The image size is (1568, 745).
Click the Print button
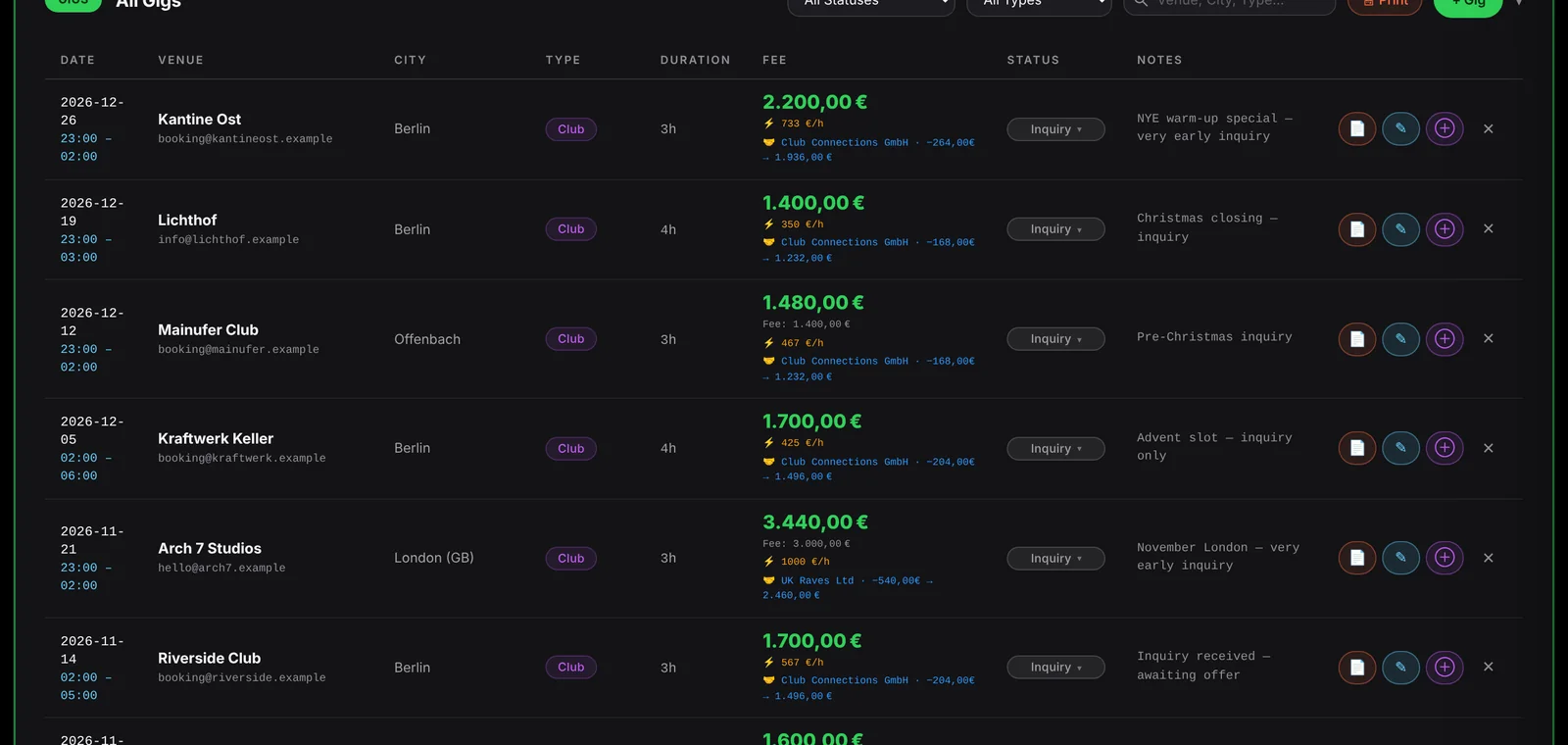click(x=1385, y=4)
